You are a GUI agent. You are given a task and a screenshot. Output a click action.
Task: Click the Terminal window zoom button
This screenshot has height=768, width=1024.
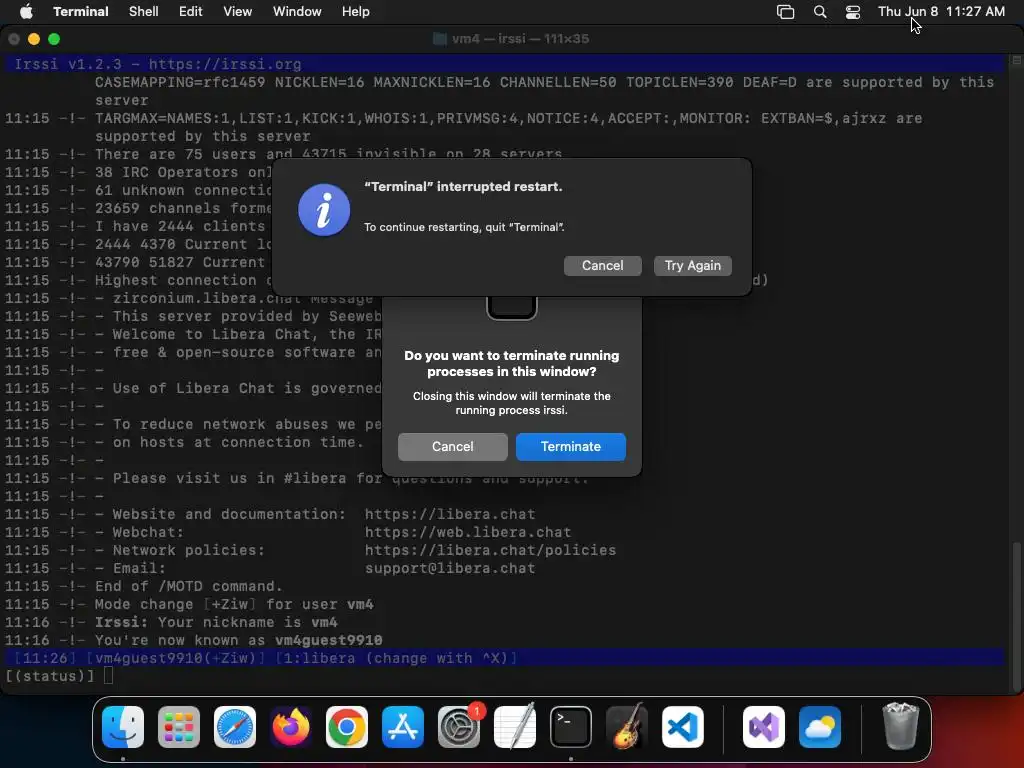click(54, 39)
